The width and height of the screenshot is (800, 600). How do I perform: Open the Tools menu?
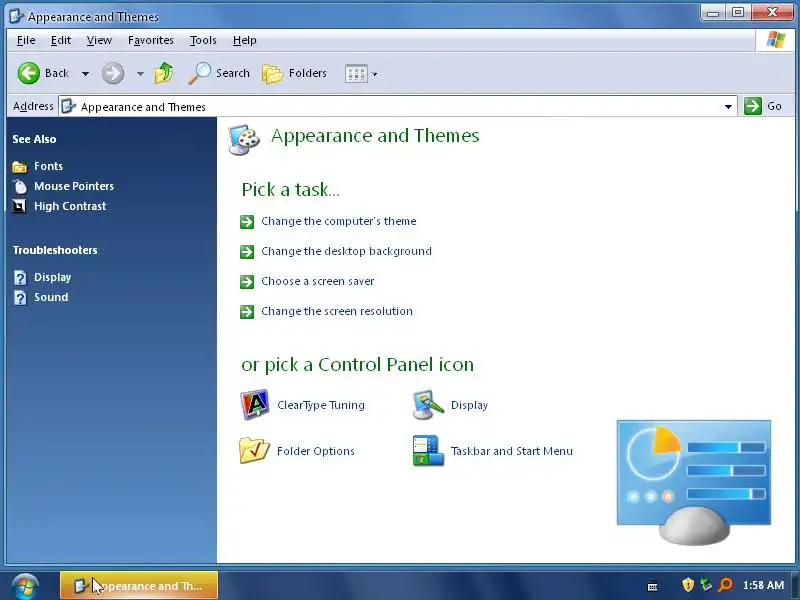(x=203, y=40)
